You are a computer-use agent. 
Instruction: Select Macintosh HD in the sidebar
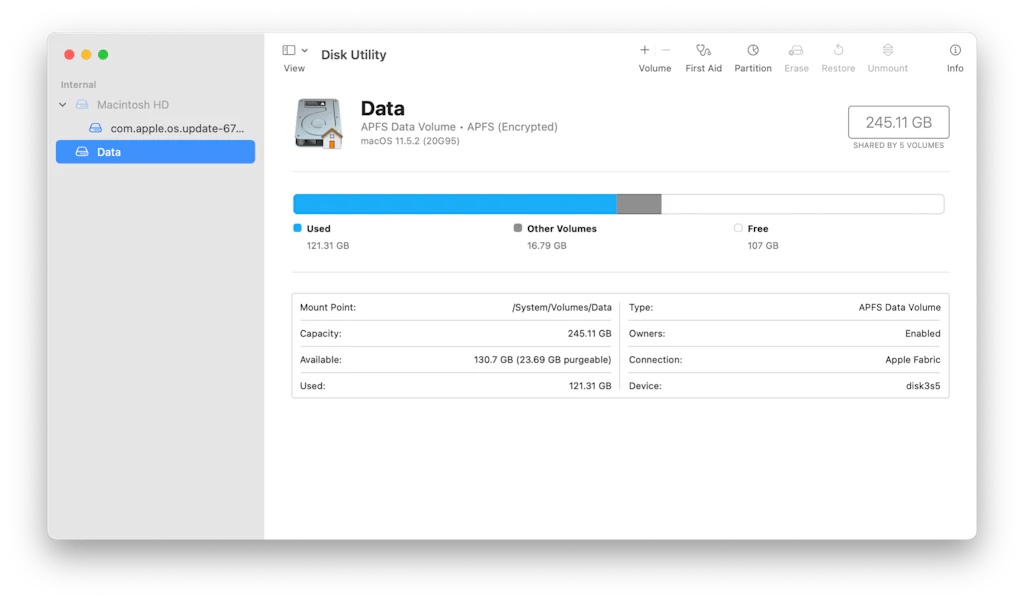133,104
